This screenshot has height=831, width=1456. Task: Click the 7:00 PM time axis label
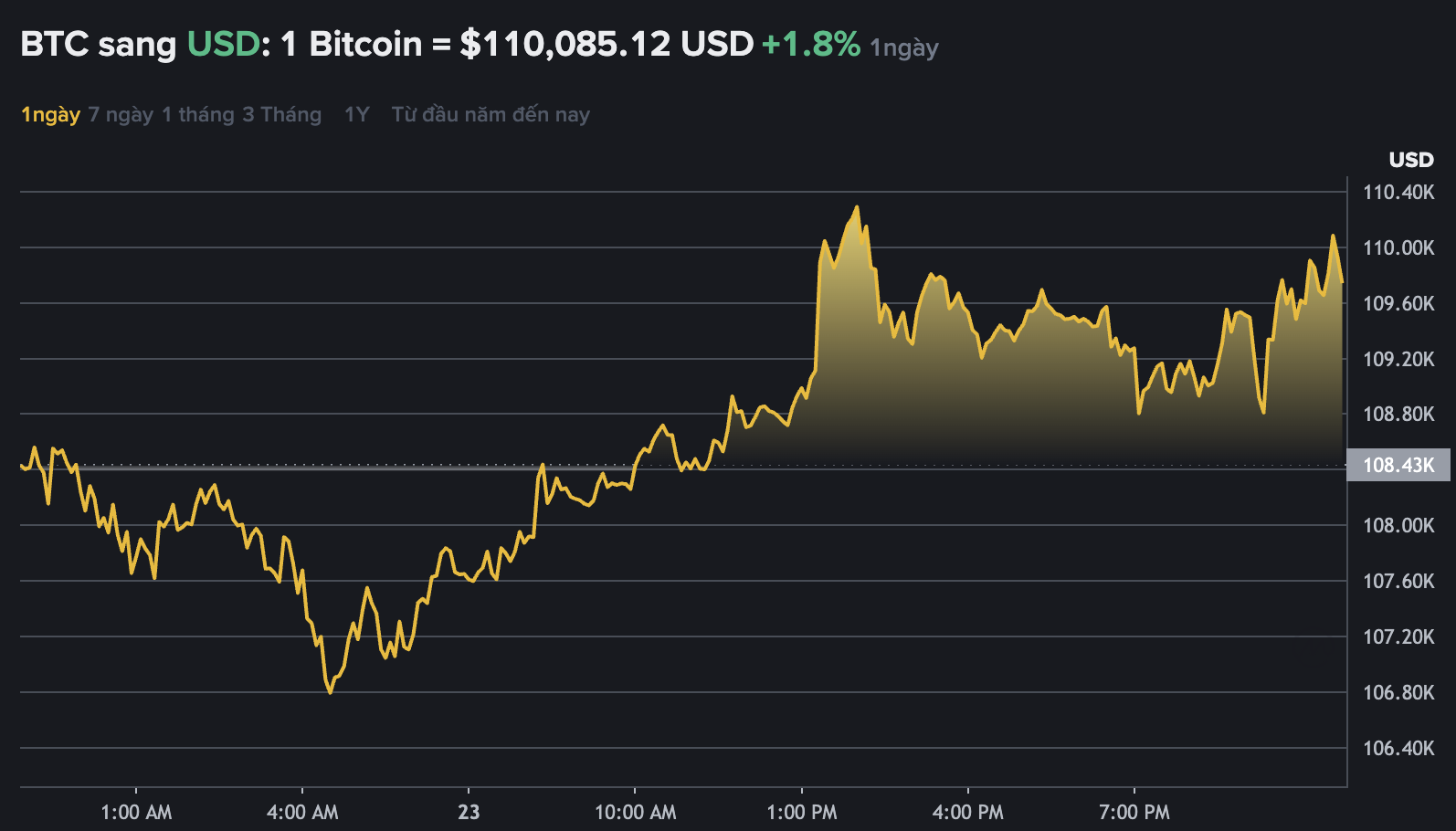(x=1134, y=813)
